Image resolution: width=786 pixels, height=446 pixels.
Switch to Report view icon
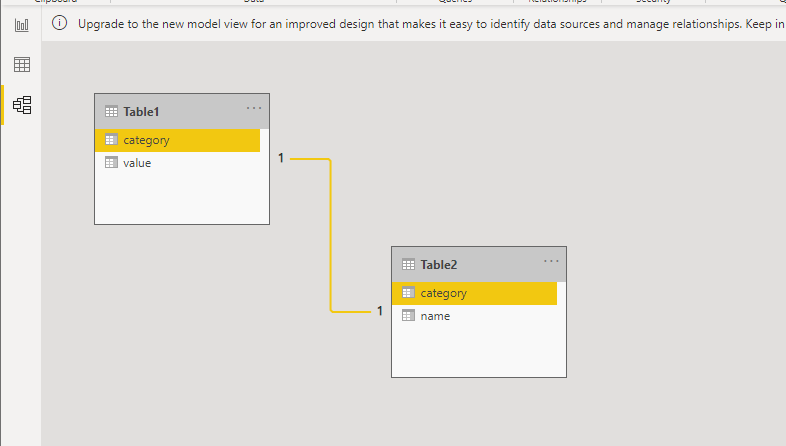22,25
